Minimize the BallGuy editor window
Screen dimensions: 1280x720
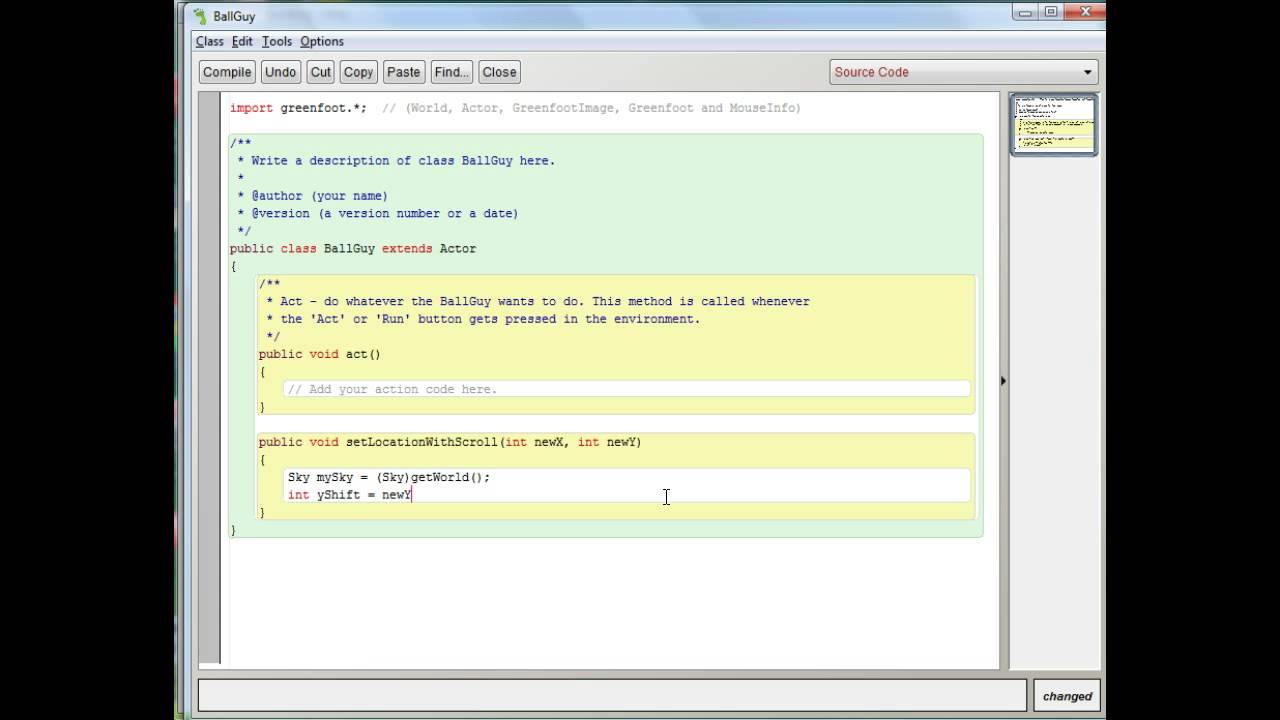1025,12
